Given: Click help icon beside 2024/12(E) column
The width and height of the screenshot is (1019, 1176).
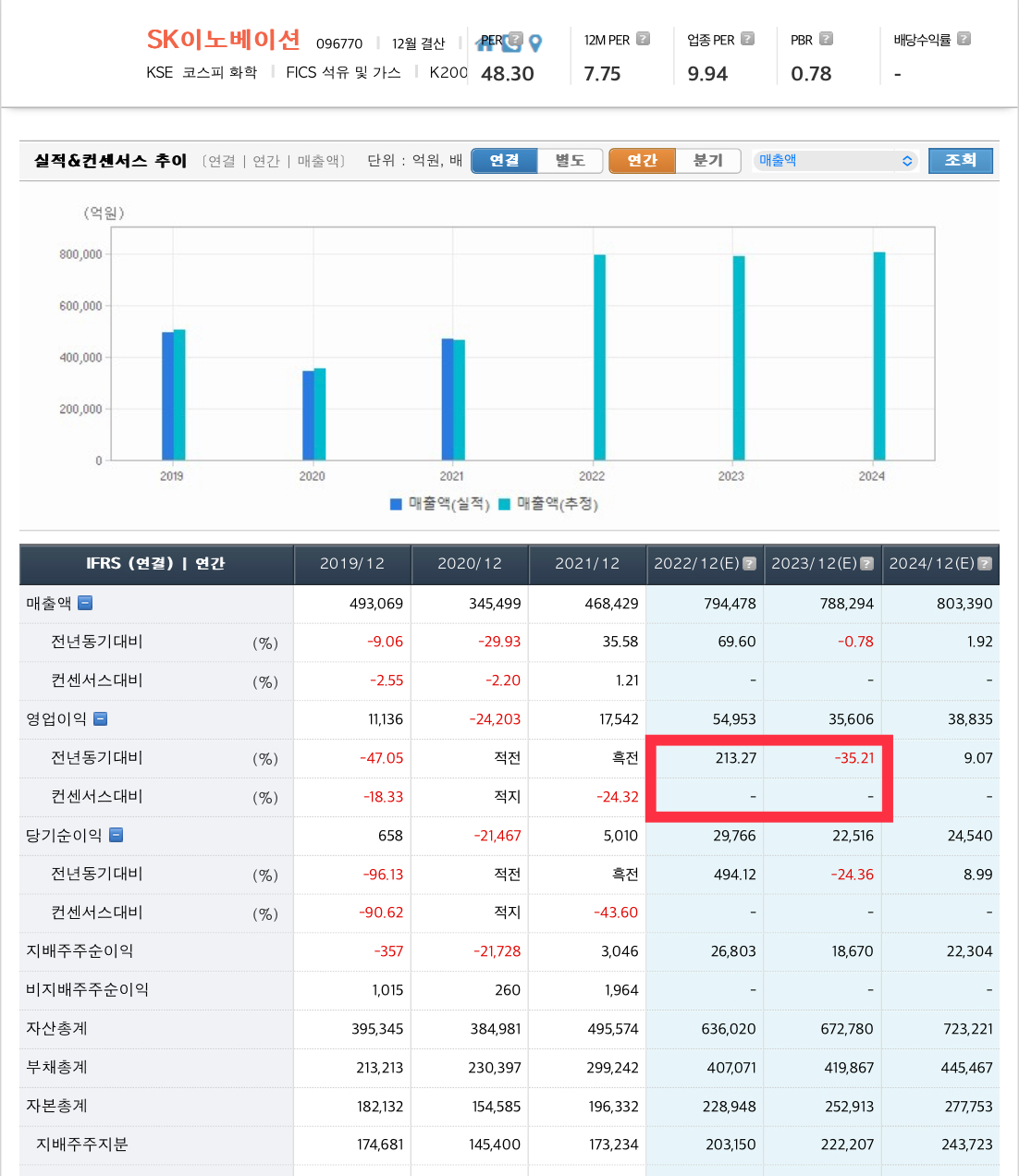Looking at the screenshot, I should (x=985, y=563).
